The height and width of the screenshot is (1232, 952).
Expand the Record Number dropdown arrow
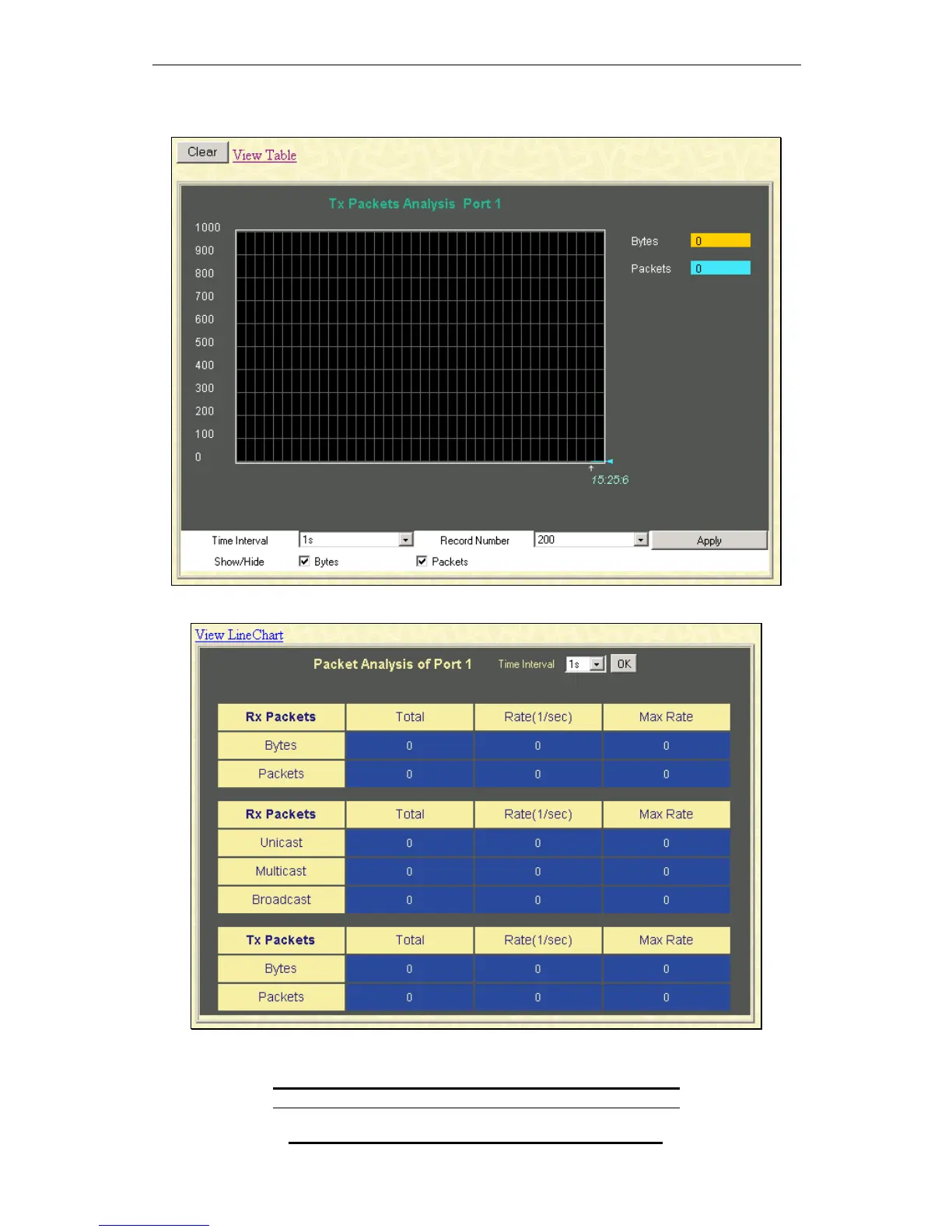640,540
